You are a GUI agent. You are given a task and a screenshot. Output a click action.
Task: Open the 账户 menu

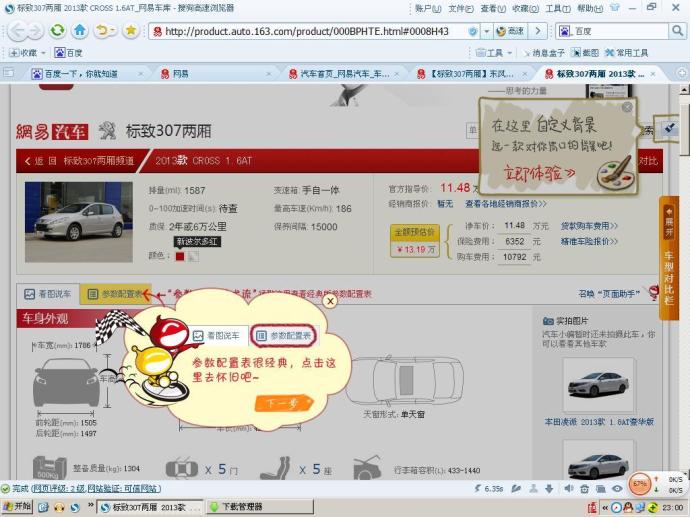tap(428, 8)
